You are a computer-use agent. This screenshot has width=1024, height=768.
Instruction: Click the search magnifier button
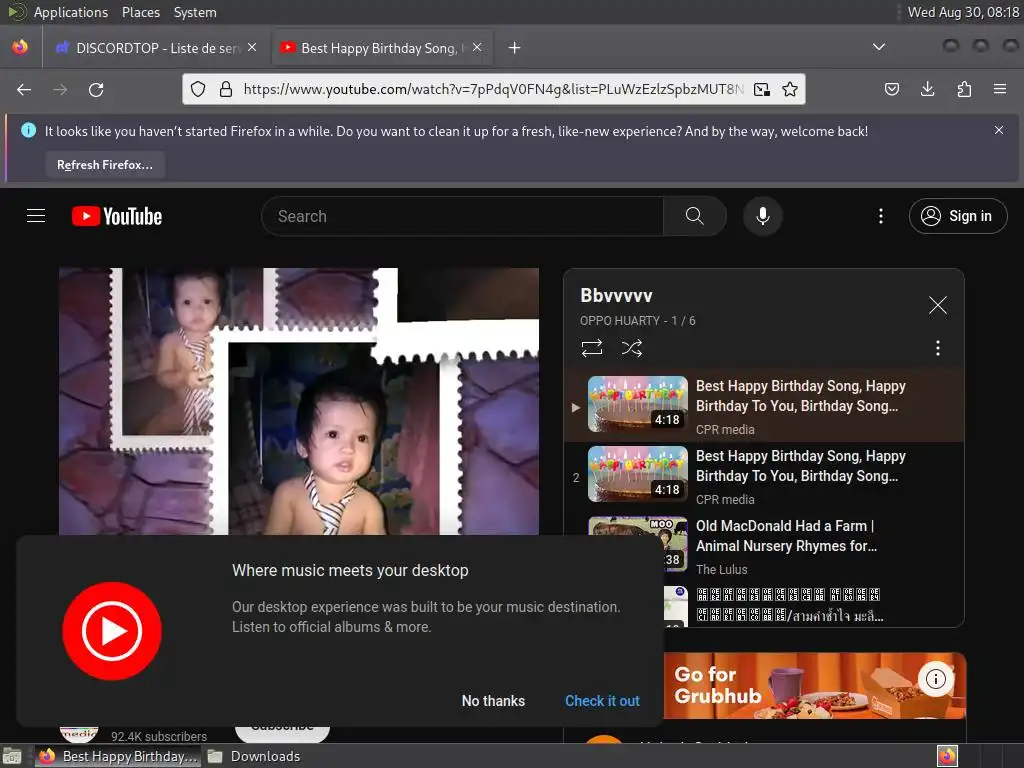[x=695, y=216]
